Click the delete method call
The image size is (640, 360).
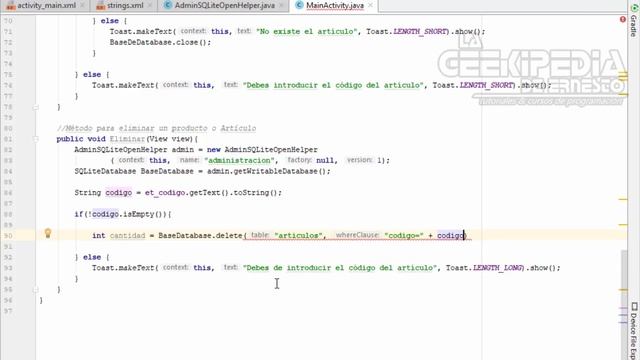[229, 236]
